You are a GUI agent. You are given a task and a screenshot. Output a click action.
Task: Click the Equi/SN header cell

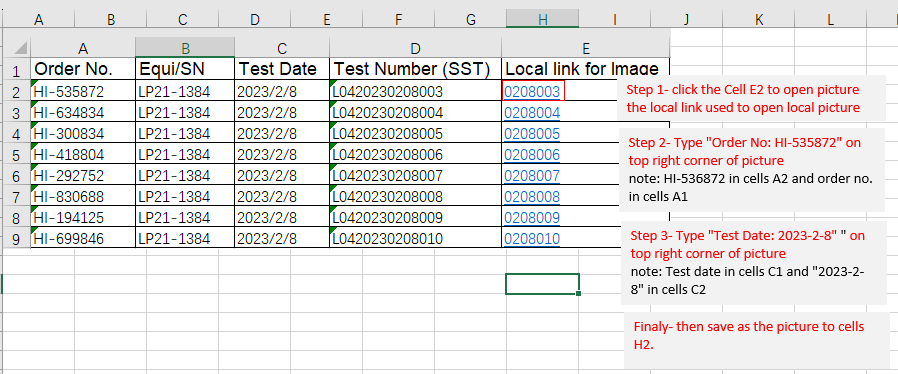click(x=185, y=69)
